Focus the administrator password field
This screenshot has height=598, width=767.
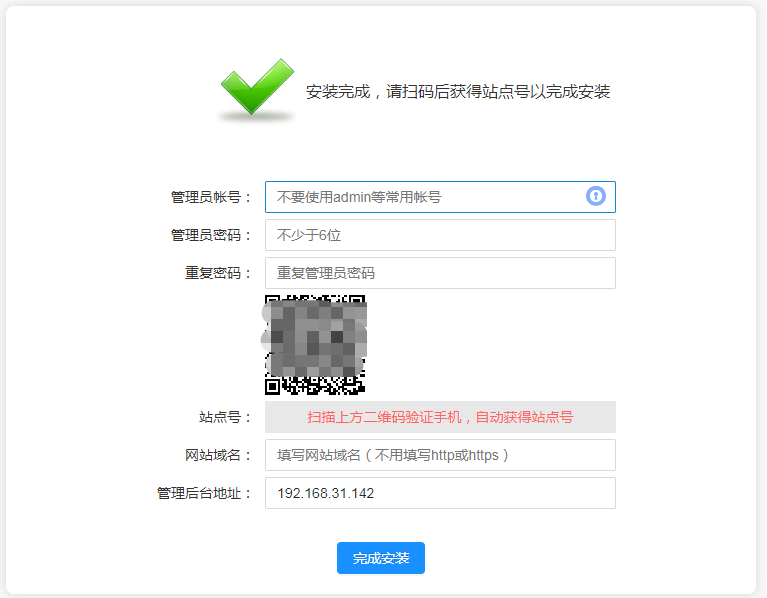[440, 235]
